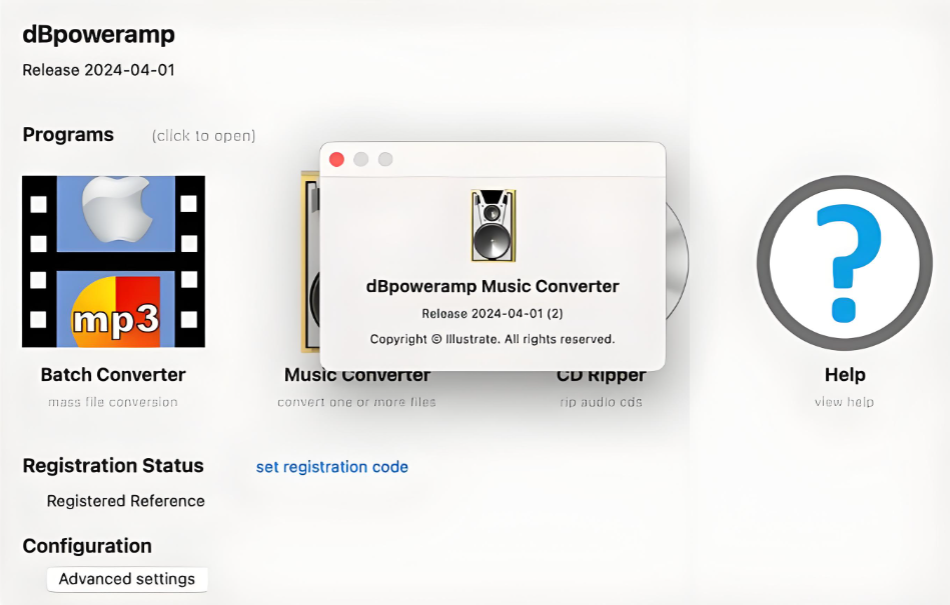
Task: Click the 'rip audio cds' caption
Action: (x=601, y=402)
